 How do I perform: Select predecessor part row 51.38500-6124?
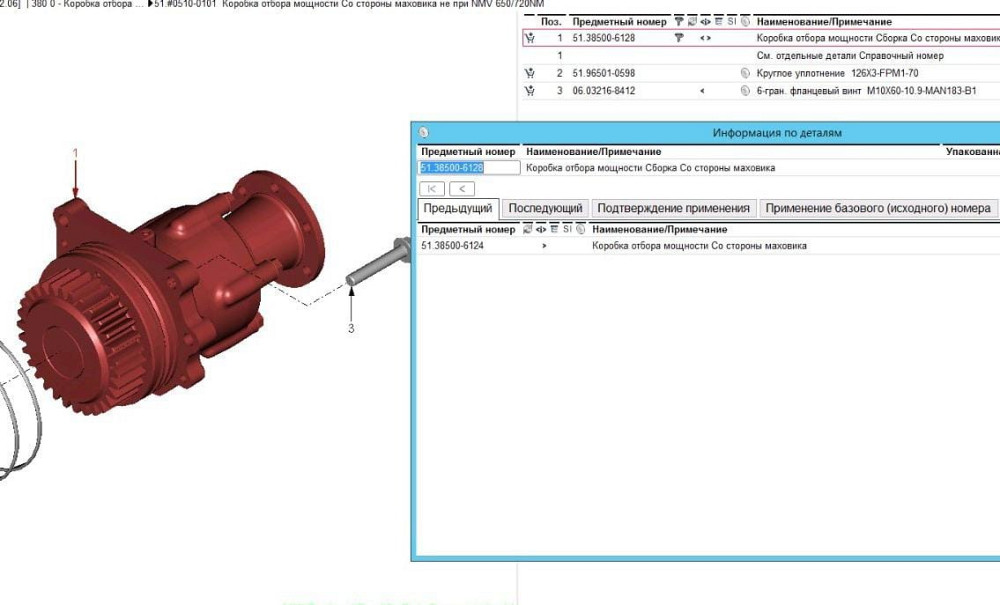[453, 245]
